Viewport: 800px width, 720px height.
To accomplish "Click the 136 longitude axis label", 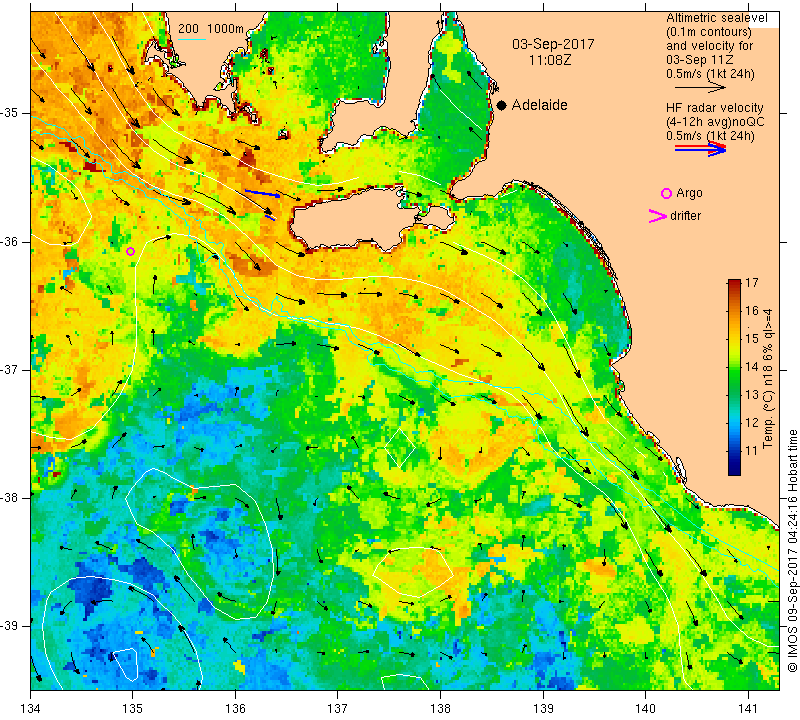I will (x=235, y=708).
